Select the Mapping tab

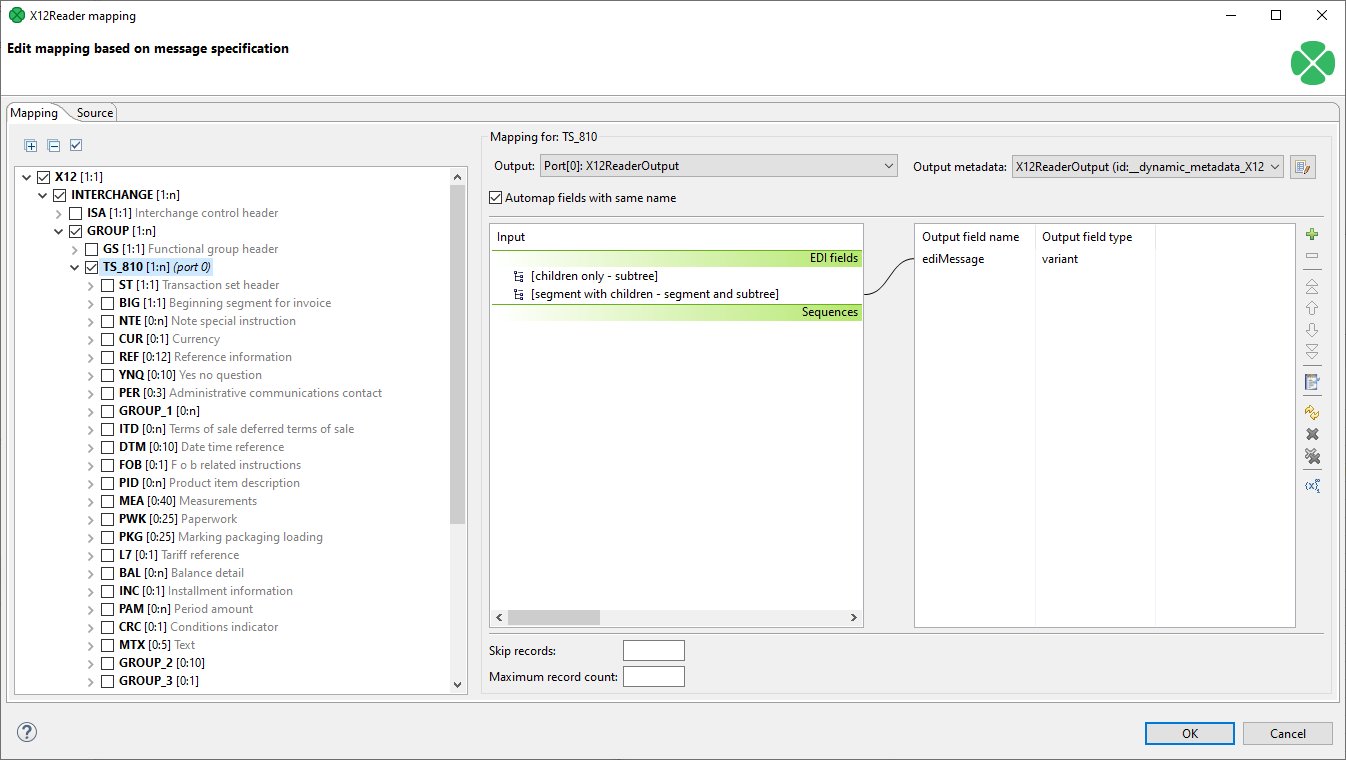click(x=34, y=113)
